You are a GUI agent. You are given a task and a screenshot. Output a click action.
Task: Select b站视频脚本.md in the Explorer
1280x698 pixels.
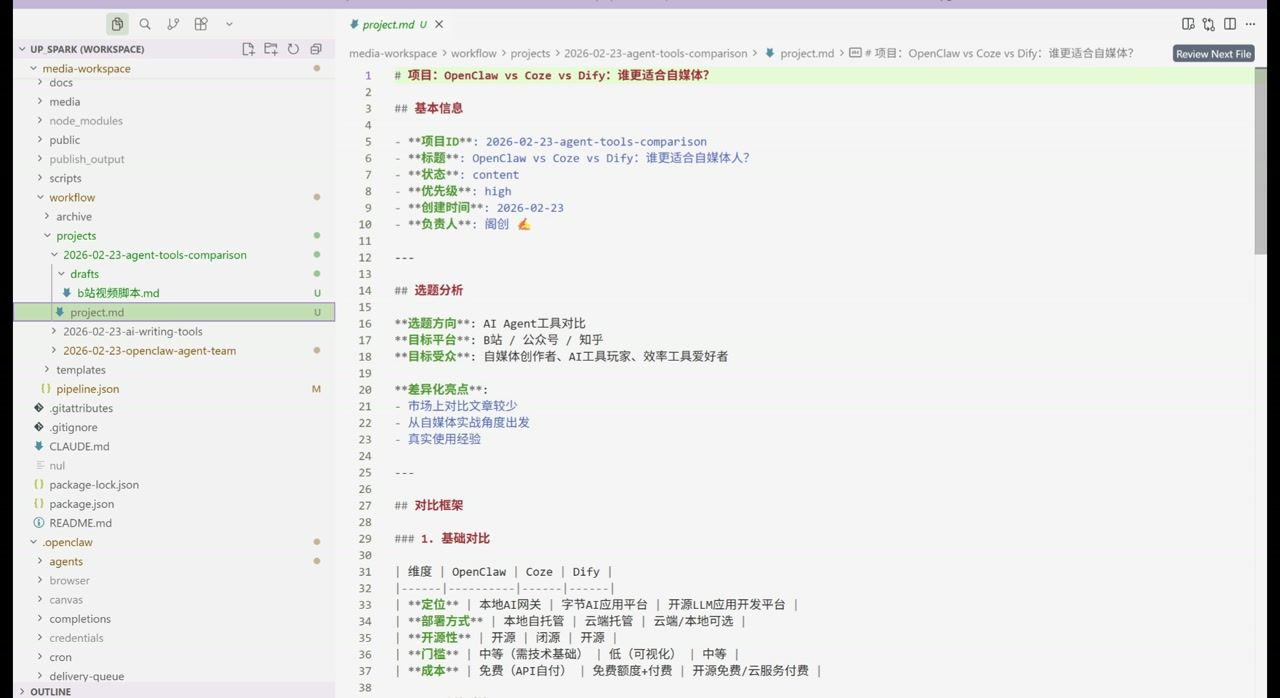click(118, 292)
